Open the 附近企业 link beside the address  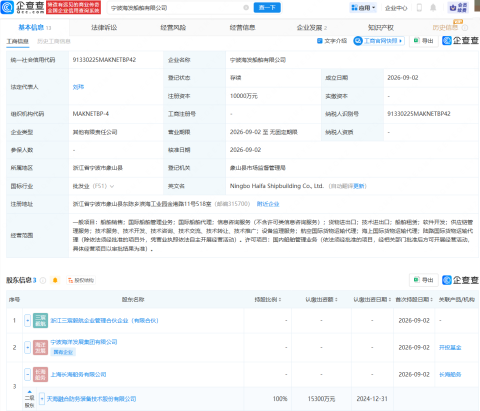[x=268, y=204]
